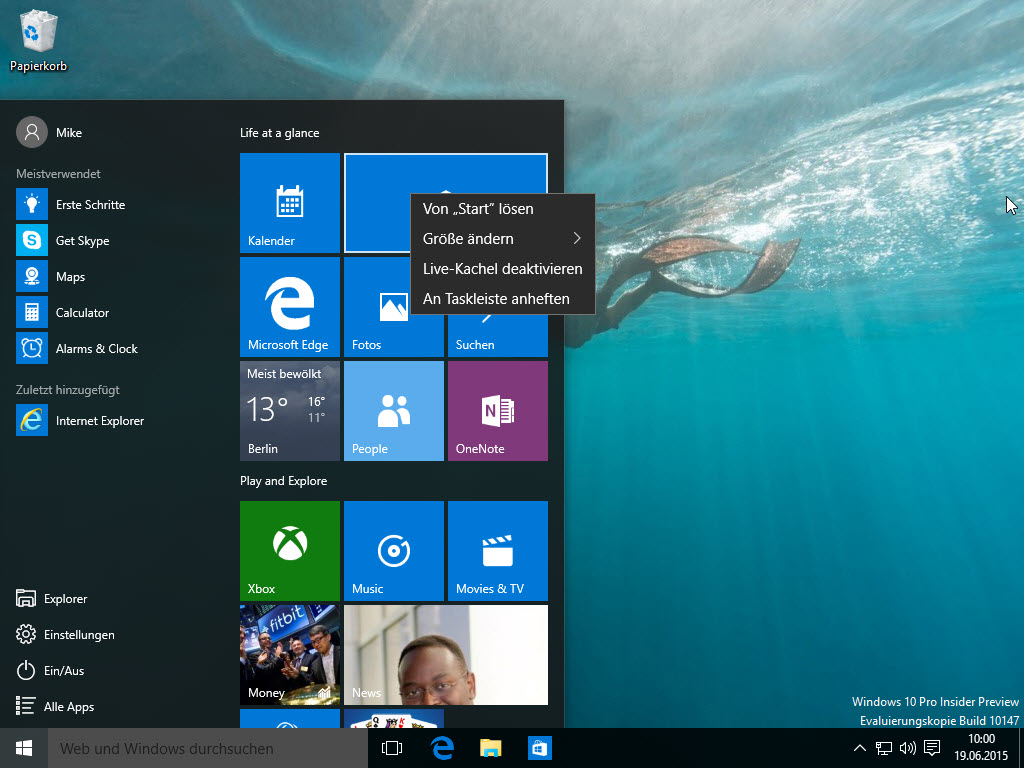Open the Berlin weather tile
The width and height of the screenshot is (1024, 768).
point(290,411)
